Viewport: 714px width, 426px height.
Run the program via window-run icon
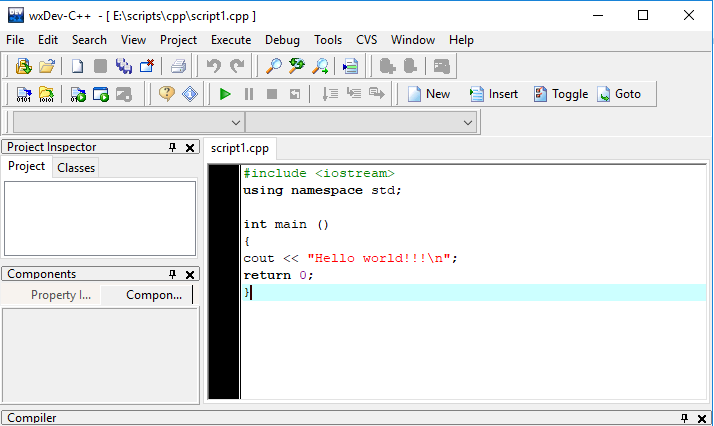(101, 94)
